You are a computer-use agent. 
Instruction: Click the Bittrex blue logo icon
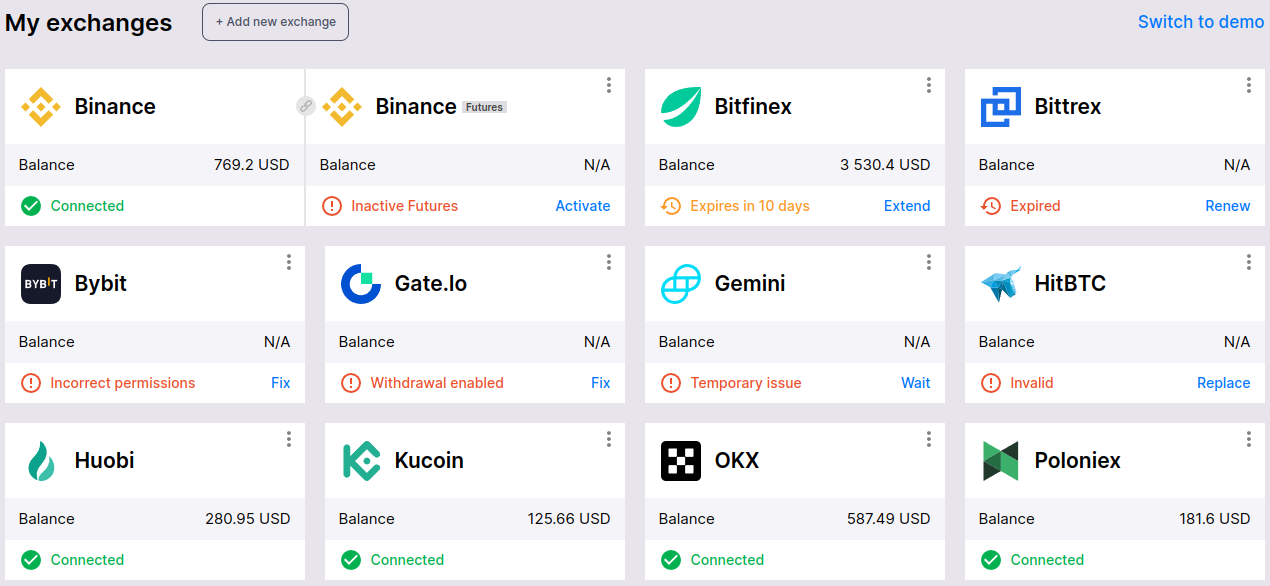tap(1000, 107)
